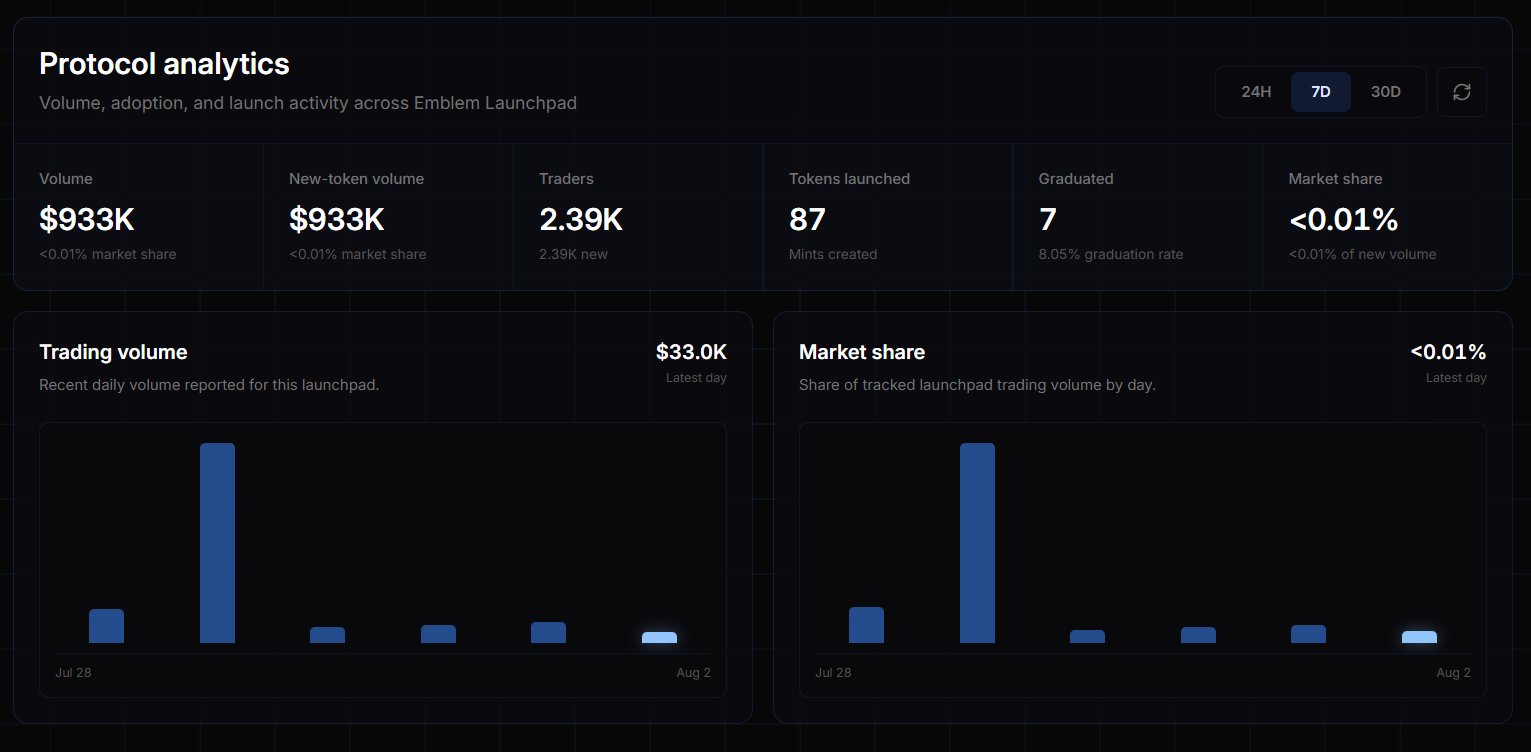Select the Tokens launched 87 card
This screenshot has width=1531, height=752.
coord(888,217)
